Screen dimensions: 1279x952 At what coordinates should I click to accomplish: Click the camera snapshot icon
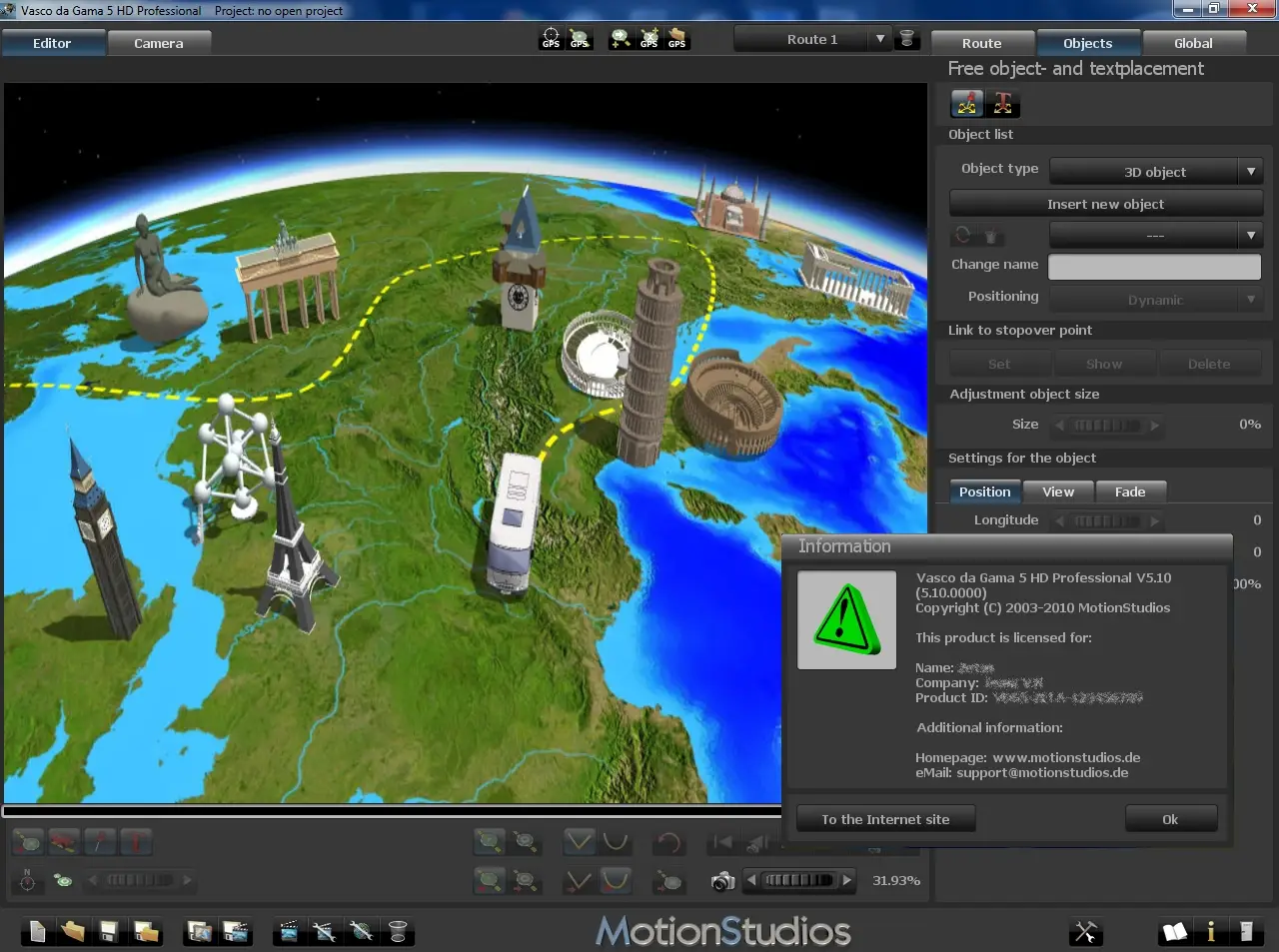click(722, 881)
